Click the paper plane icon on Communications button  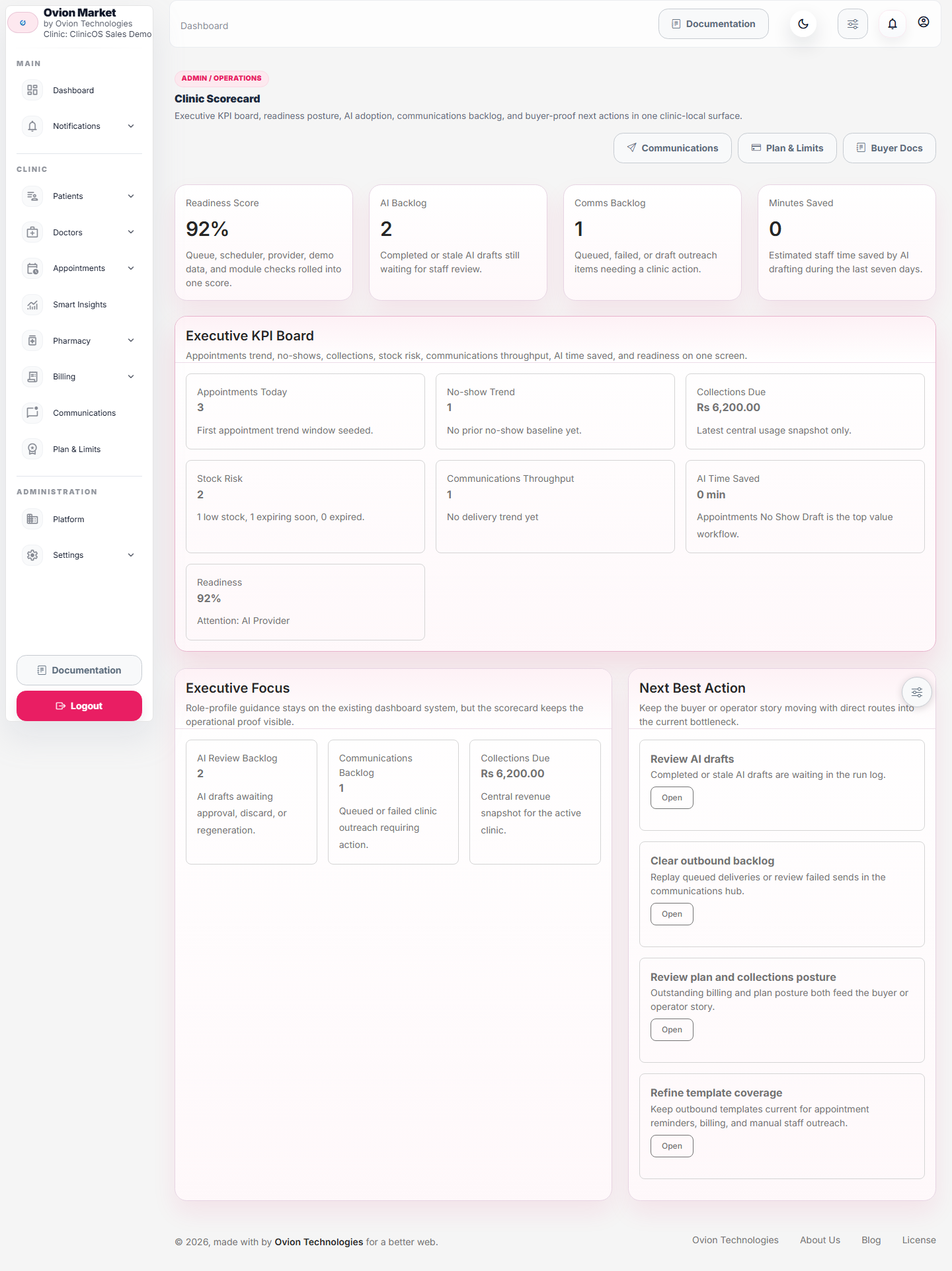pos(632,147)
